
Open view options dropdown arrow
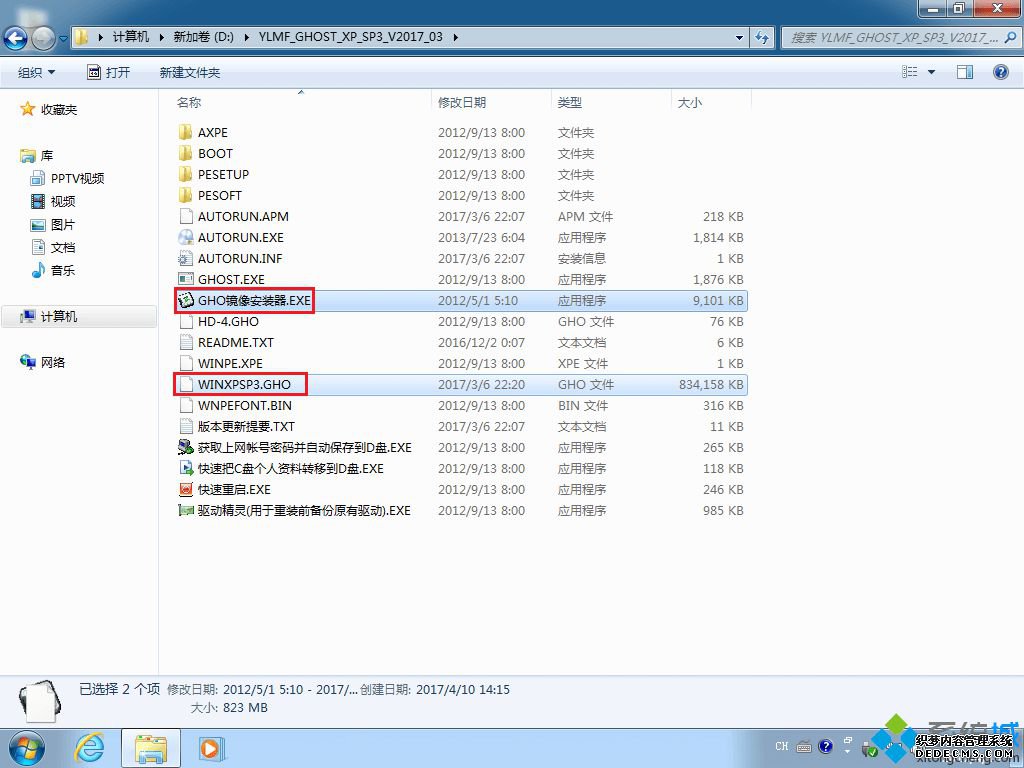[x=931, y=72]
